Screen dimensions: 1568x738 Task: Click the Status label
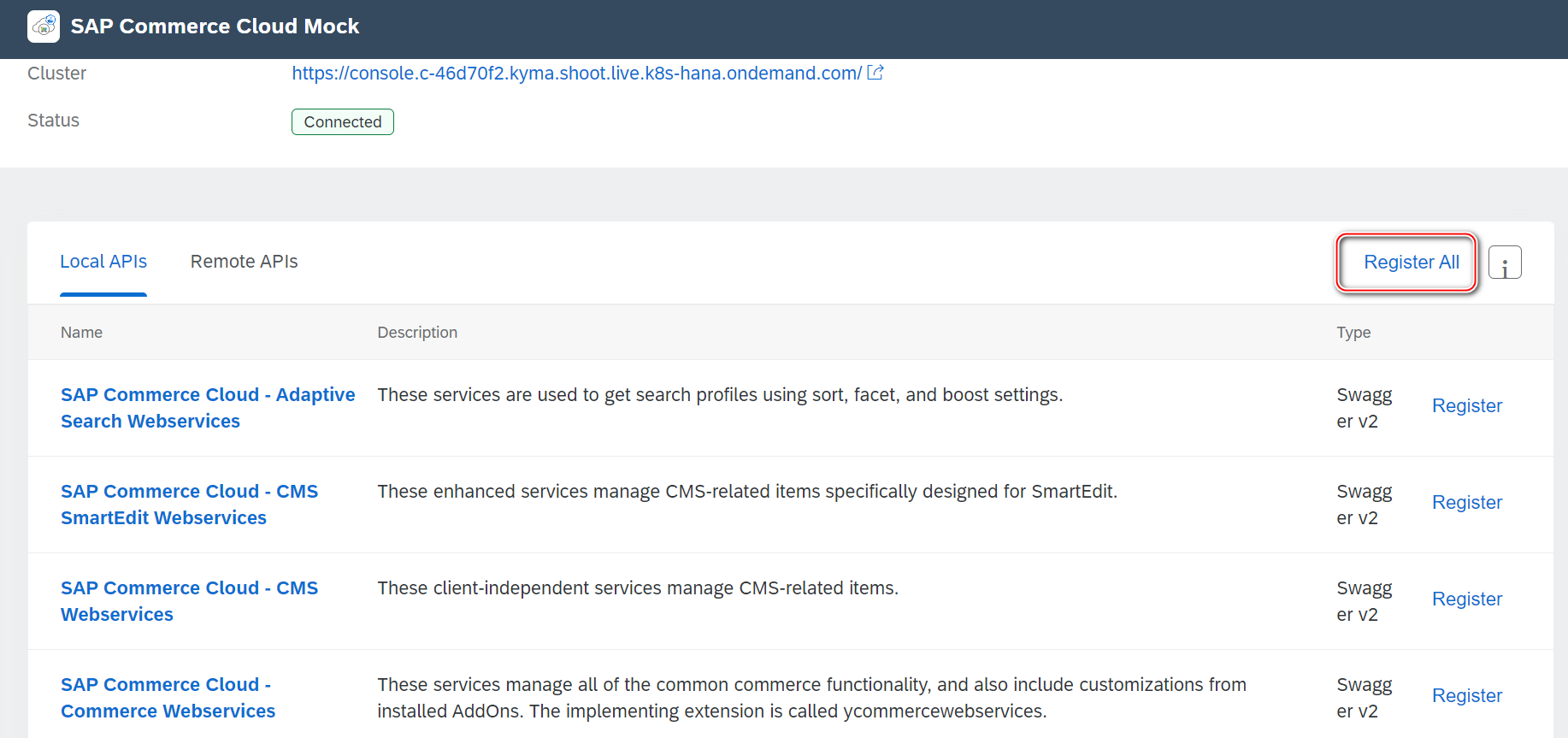[53, 121]
